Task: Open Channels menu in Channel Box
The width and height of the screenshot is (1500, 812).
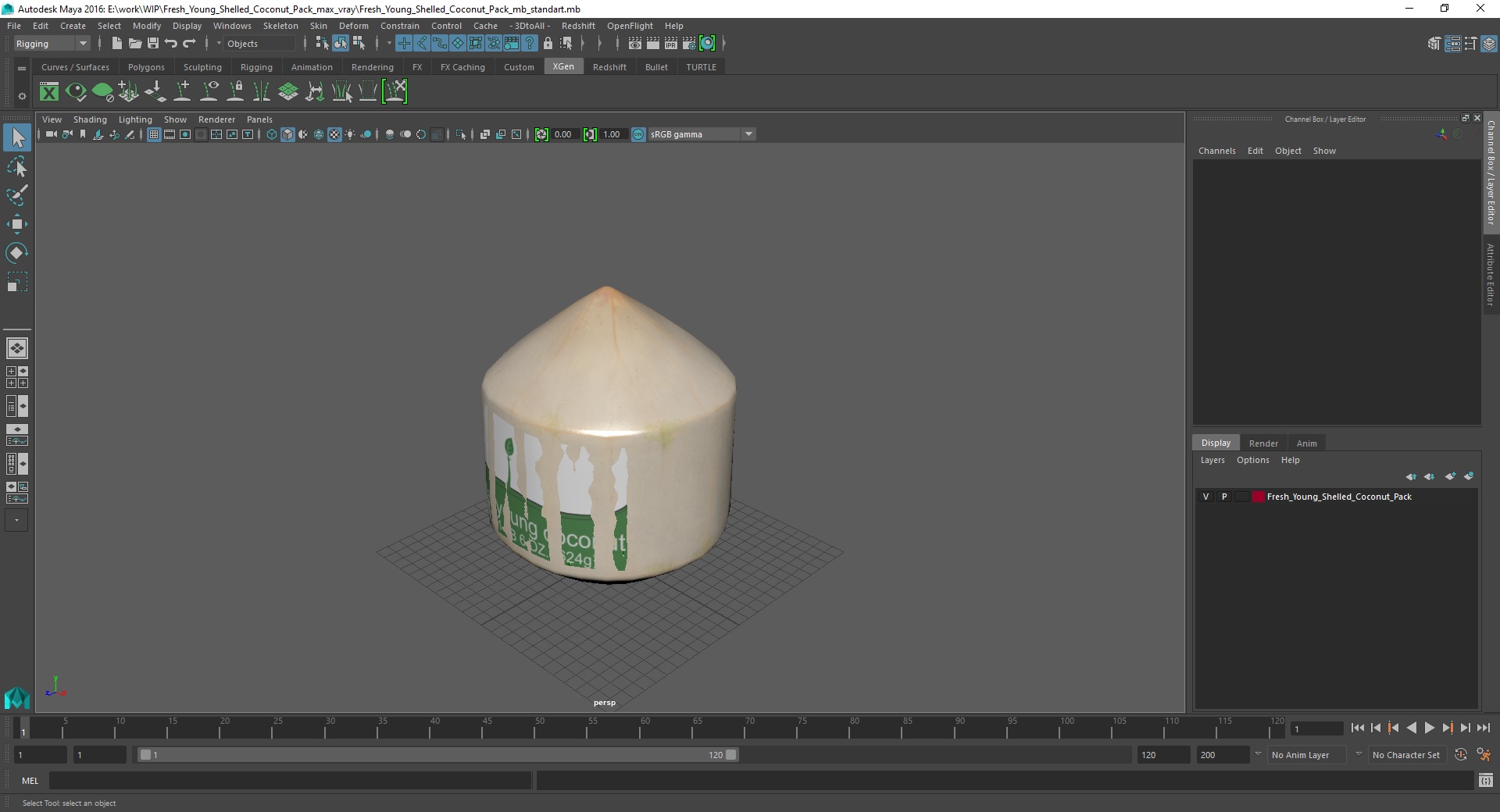Action: point(1216,151)
